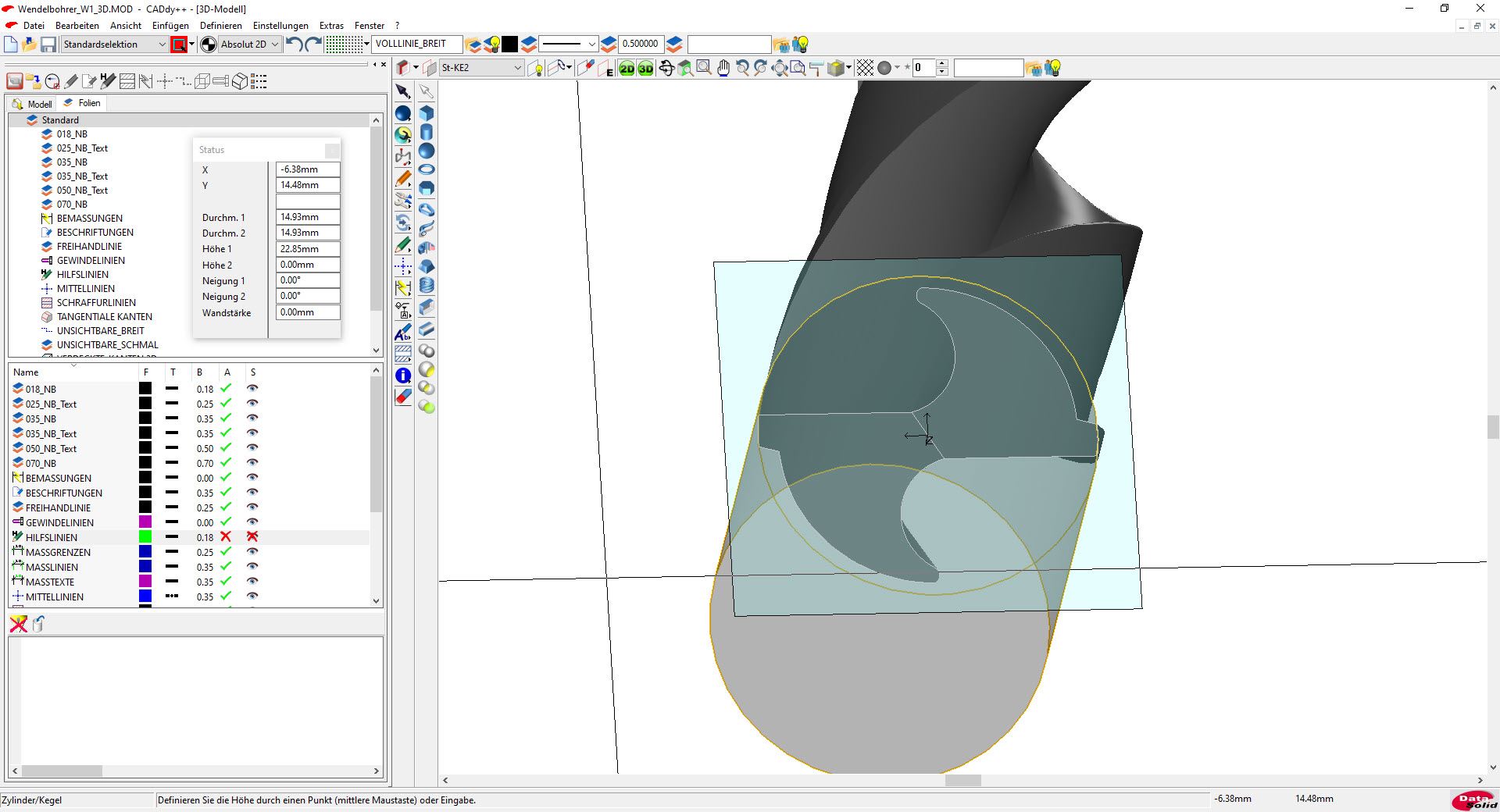Select the torus solid tool

(x=427, y=169)
